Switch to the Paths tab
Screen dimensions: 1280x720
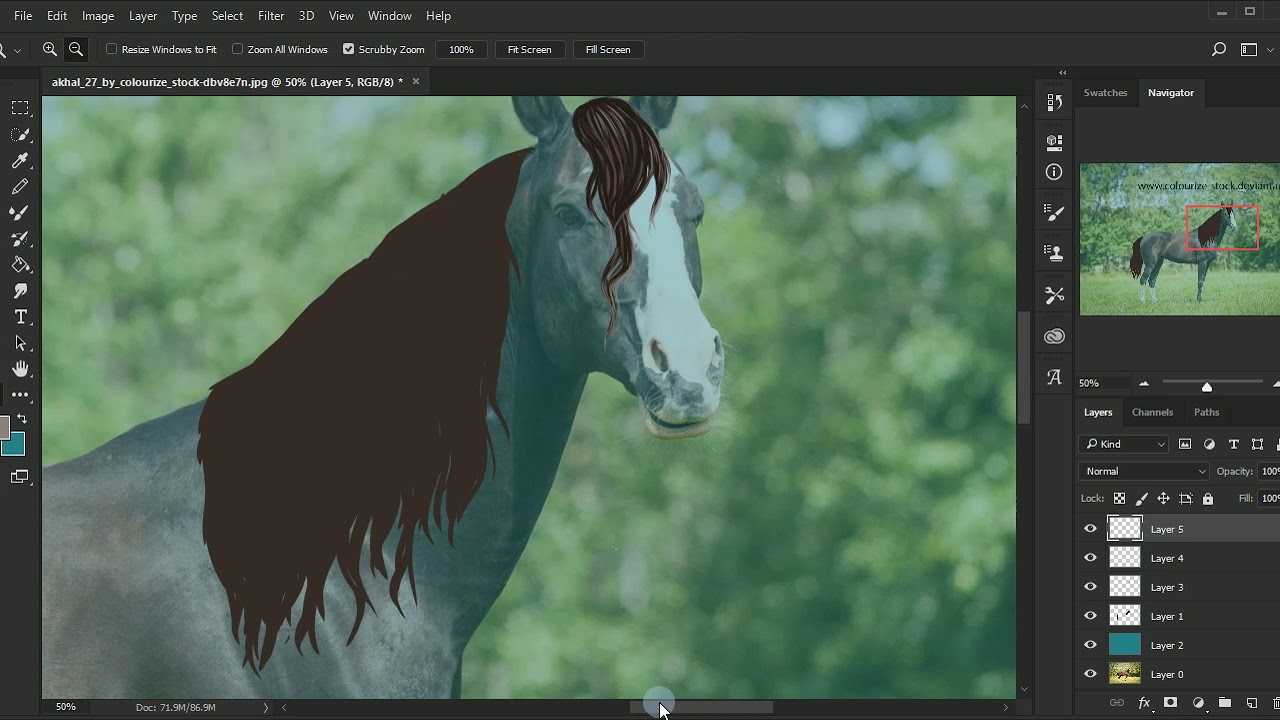pyautogui.click(x=1206, y=412)
